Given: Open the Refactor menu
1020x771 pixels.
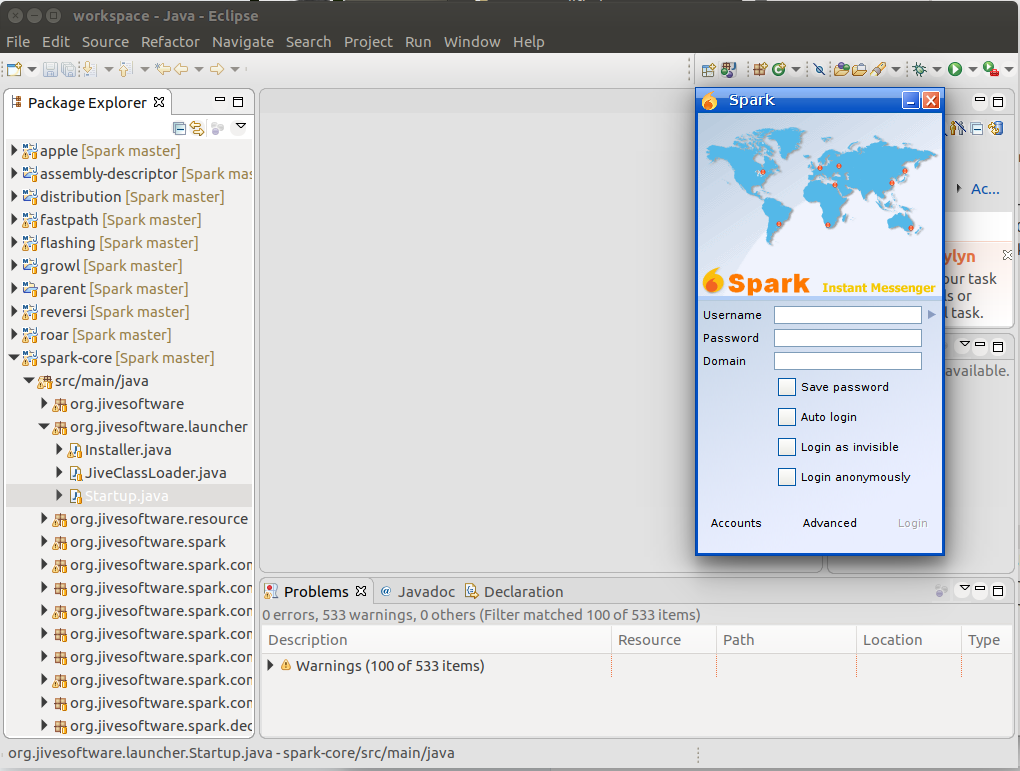Looking at the screenshot, I should 170,42.
